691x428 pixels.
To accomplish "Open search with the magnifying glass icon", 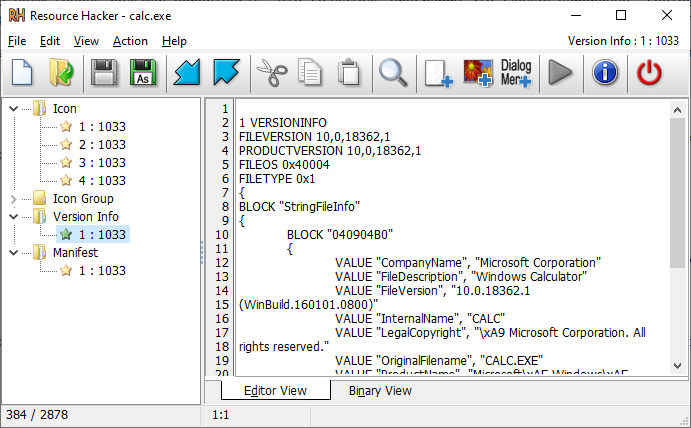I will pyautogui.click(x=393, y=73).
